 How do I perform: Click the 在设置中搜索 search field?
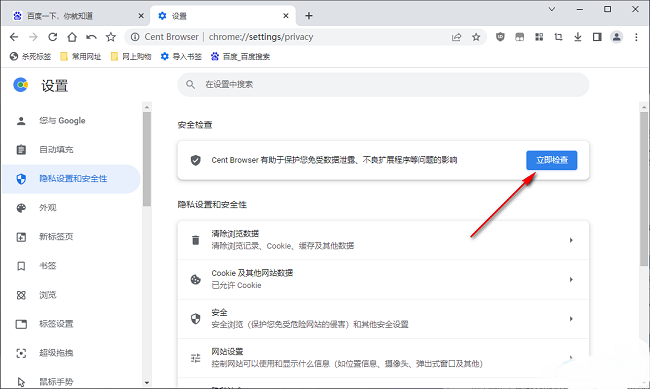click(x=383, y=85)
